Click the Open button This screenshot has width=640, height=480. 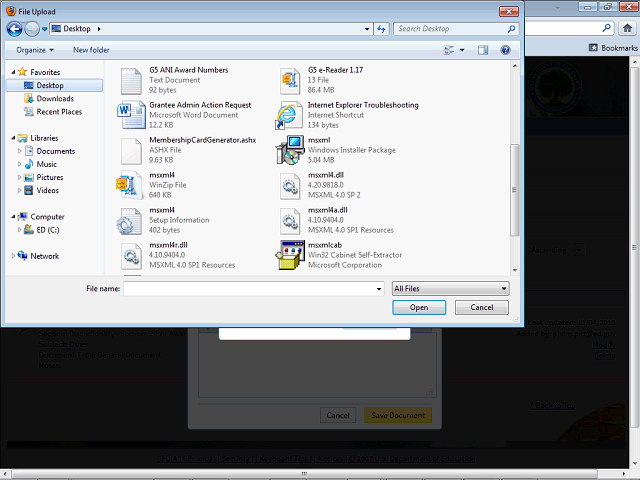tap(419, 307)
